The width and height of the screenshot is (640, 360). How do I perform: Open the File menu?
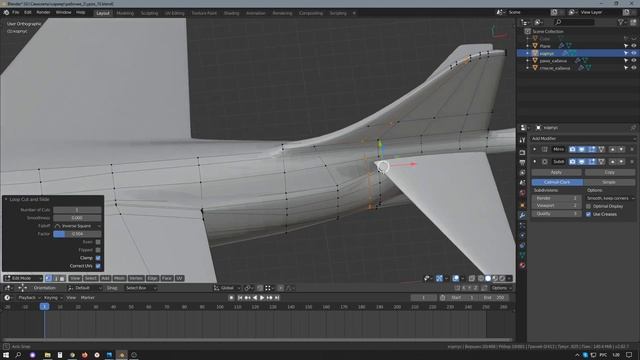click(16, 13)
